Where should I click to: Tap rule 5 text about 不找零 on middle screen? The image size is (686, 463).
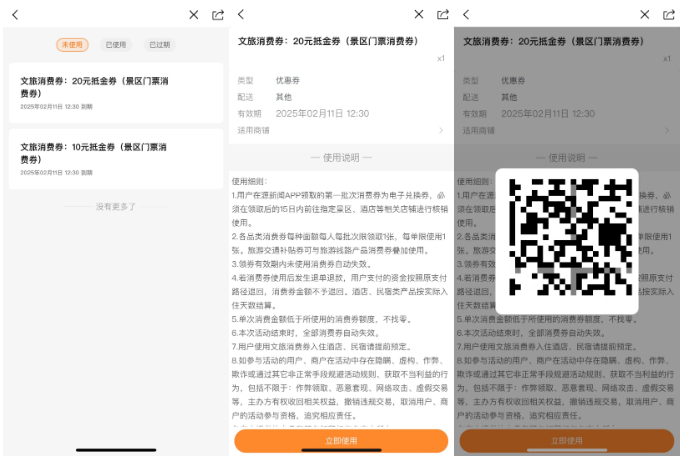tap(322, 319)
